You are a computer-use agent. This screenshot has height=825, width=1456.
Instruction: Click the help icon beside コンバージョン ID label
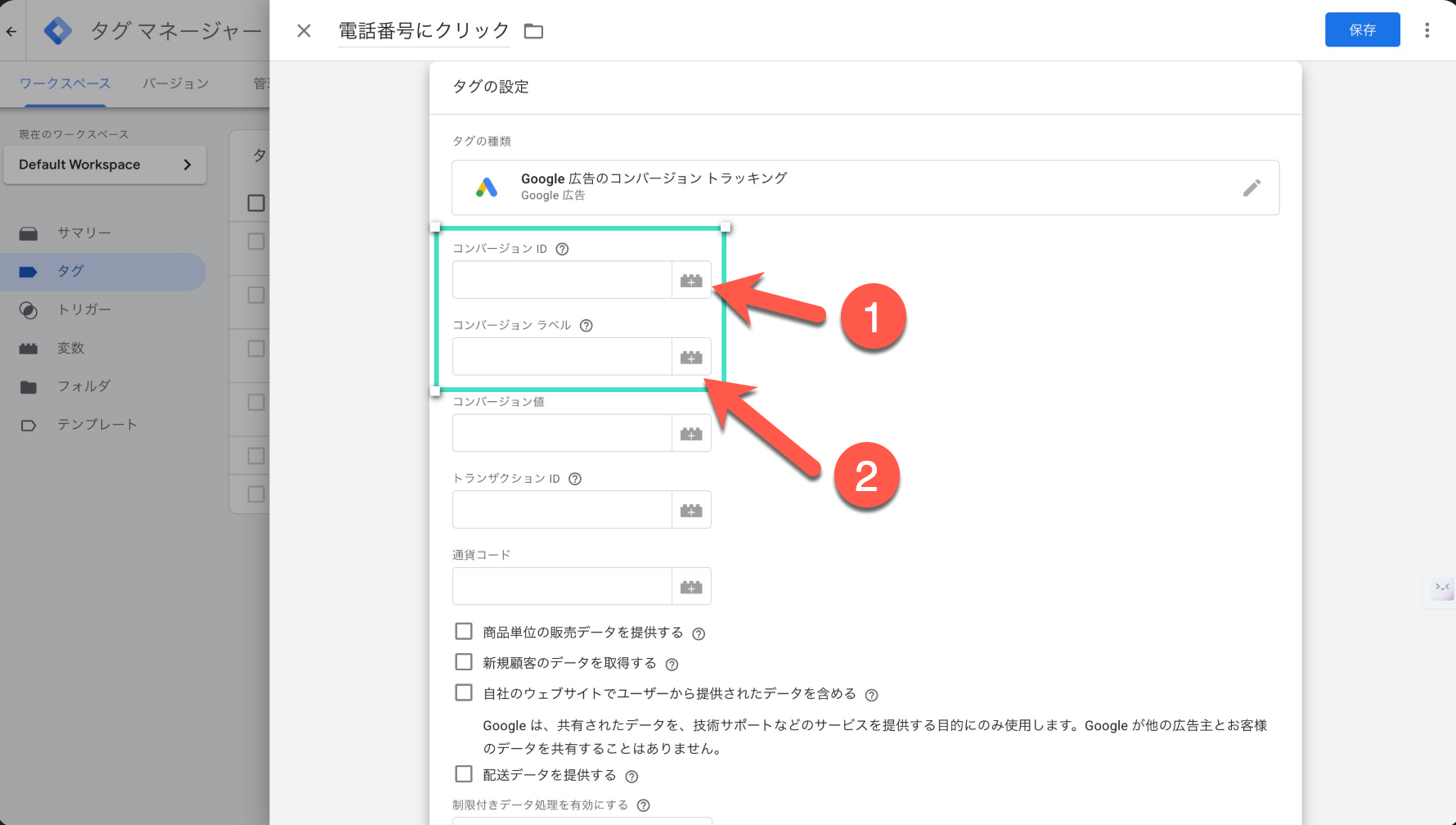tap(562, 250)
